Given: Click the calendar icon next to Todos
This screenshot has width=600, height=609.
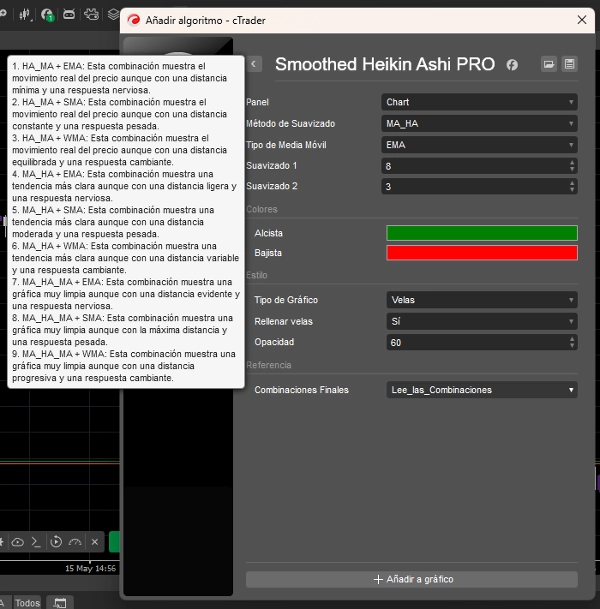Looking at the screenshot, I should [60, 602].
